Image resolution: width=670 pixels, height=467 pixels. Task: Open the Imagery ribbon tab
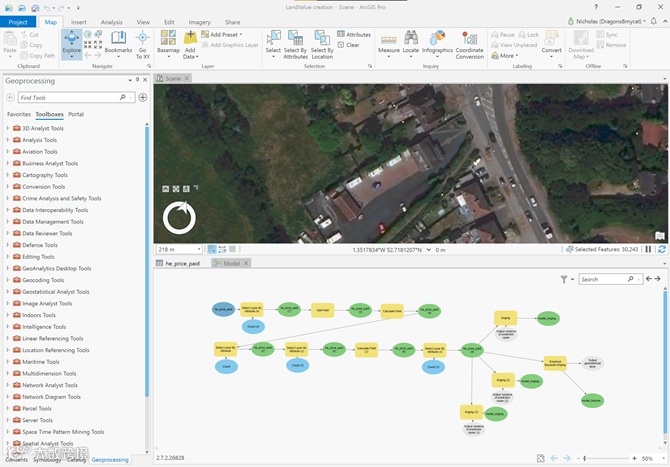[201, 21]
